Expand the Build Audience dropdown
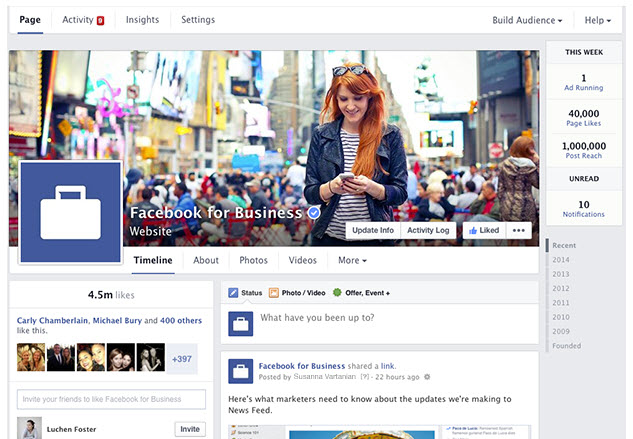 [527, 20]
